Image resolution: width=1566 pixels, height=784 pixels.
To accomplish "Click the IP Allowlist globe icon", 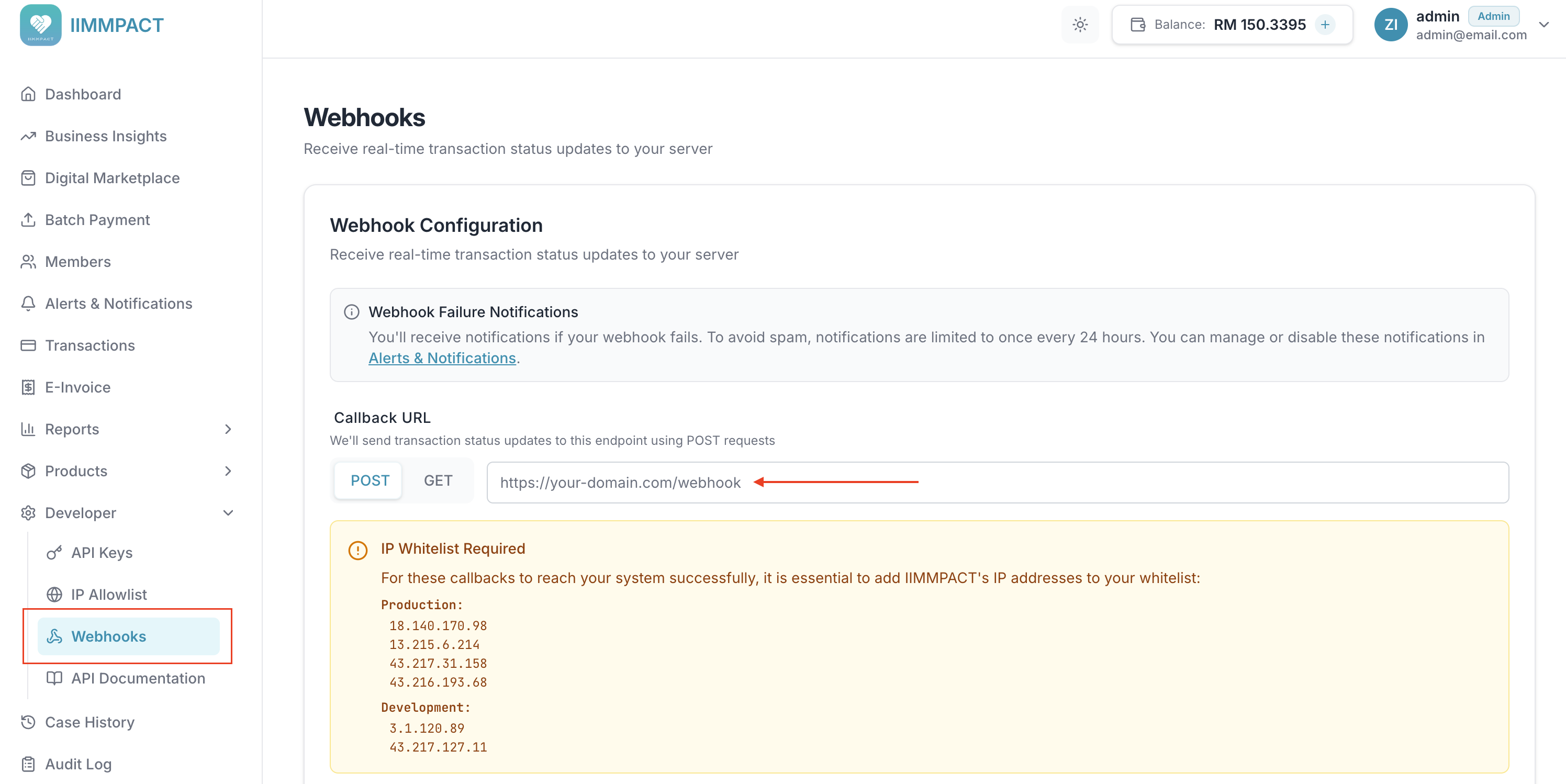I will [55, 595].
